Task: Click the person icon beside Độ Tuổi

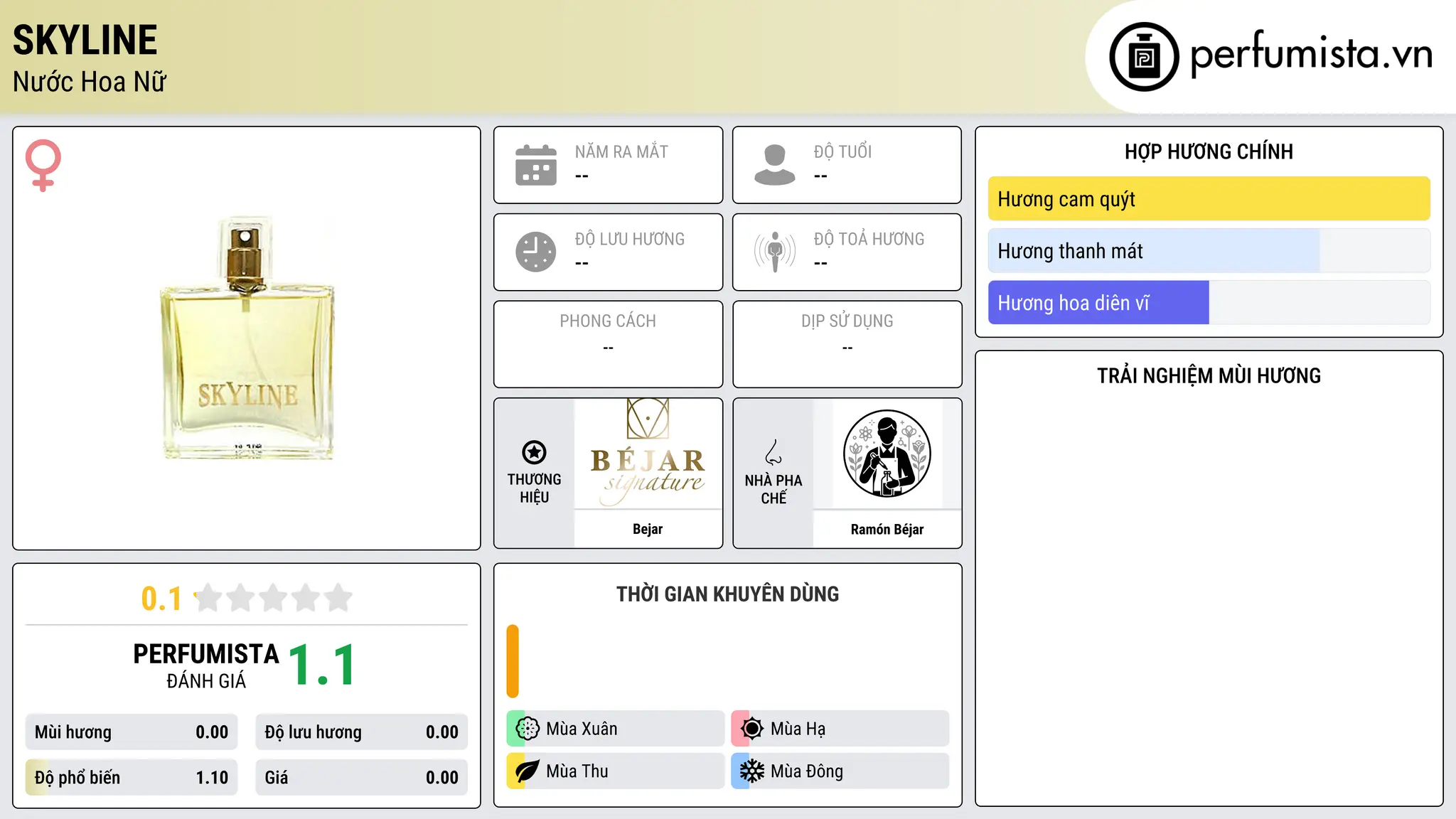Action: 775,165
